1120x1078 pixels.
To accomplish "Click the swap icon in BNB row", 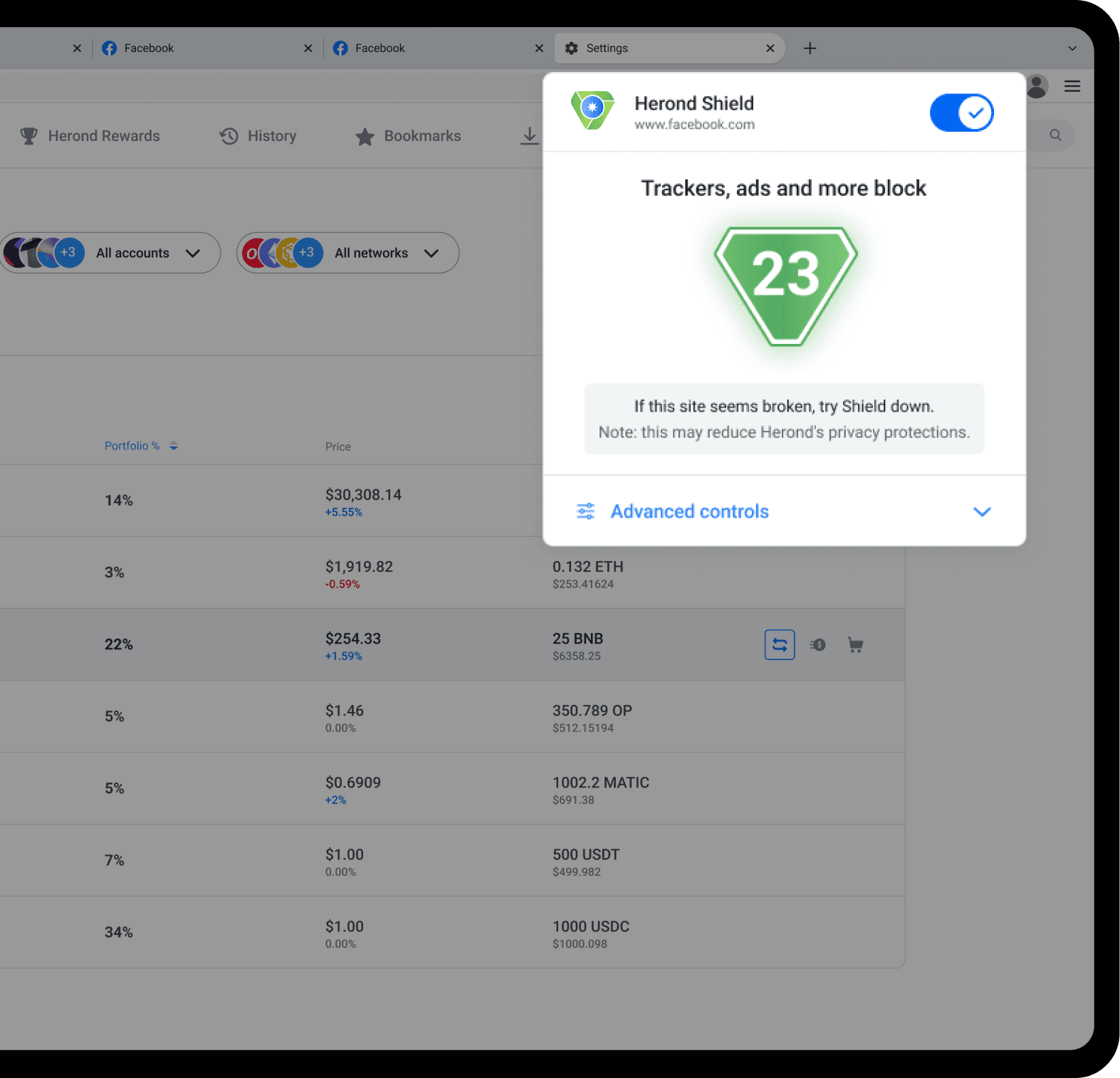I will pyautogui.click(x=780, y=644).
